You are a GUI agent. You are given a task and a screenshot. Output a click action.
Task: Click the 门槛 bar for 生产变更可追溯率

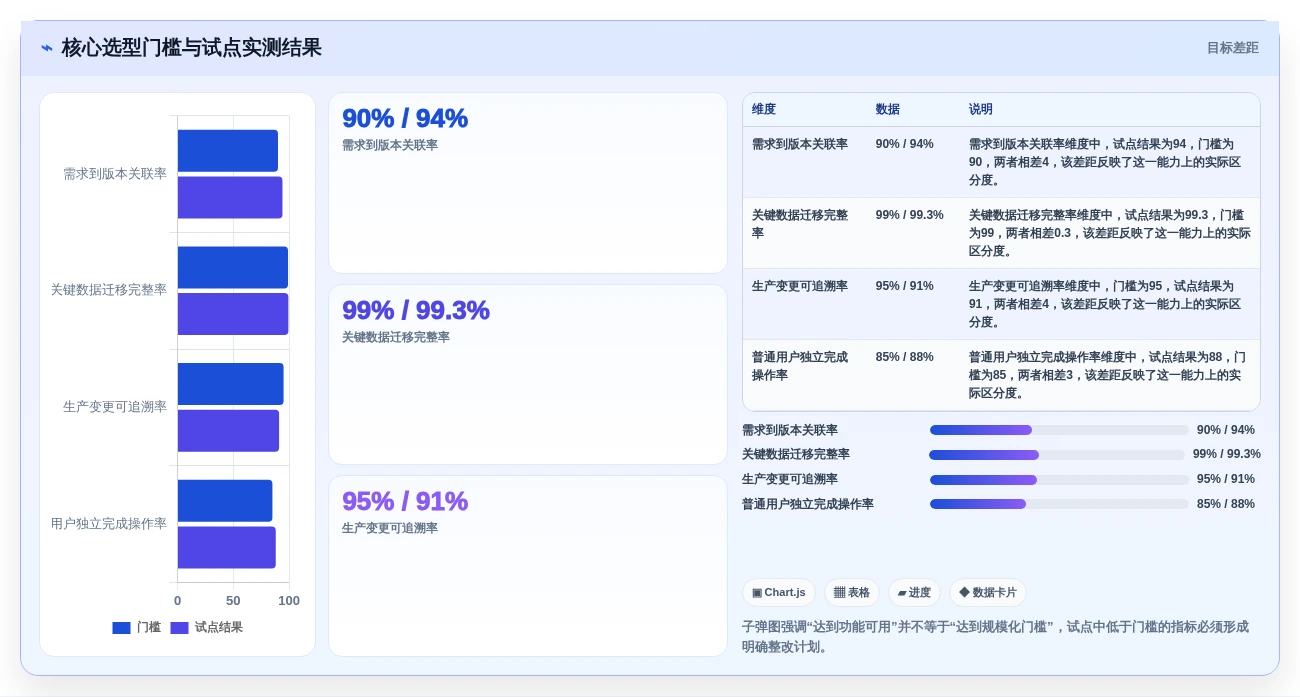tap(231, 384)
